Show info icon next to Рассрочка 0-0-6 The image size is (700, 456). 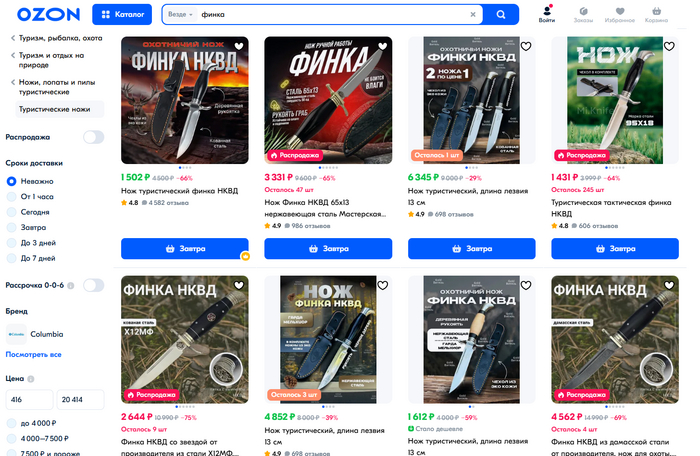pyautogui.click(x=71, y=285)
